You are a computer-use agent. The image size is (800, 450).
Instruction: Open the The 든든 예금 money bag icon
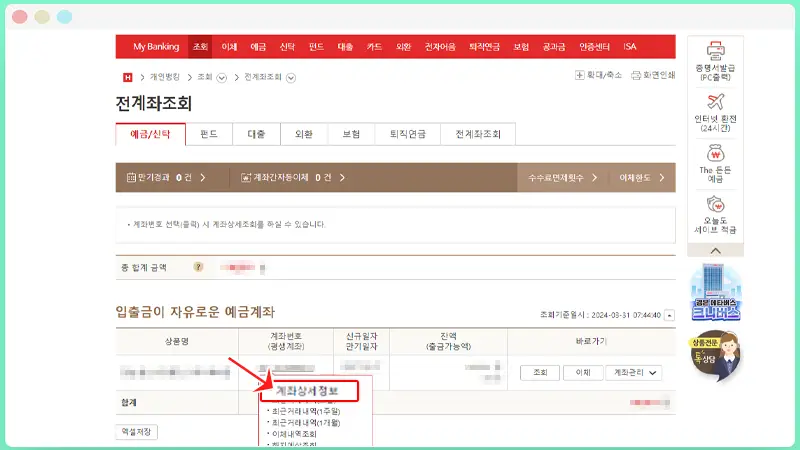715,153
